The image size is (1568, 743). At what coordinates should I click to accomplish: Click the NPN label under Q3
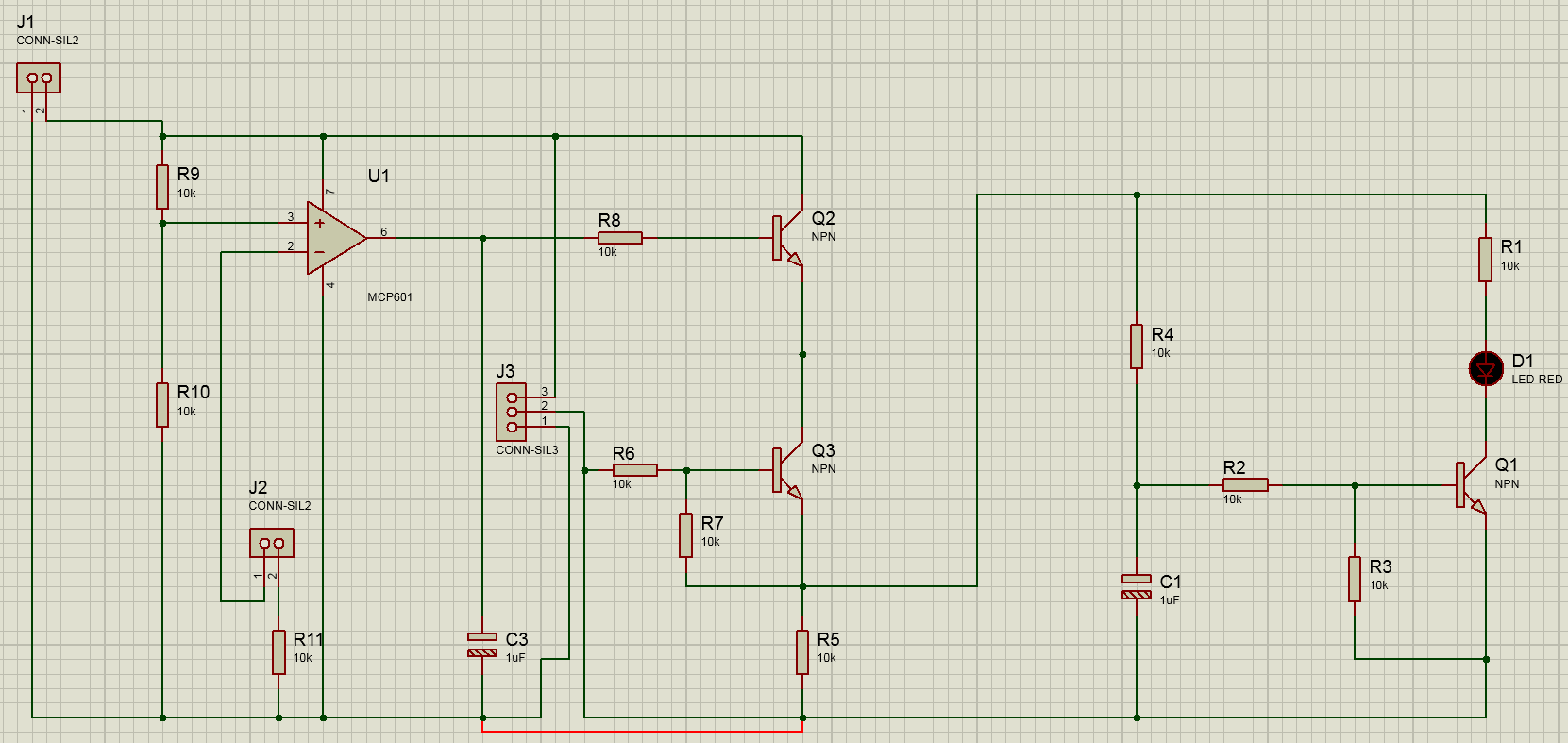click(x=823, y=469)
